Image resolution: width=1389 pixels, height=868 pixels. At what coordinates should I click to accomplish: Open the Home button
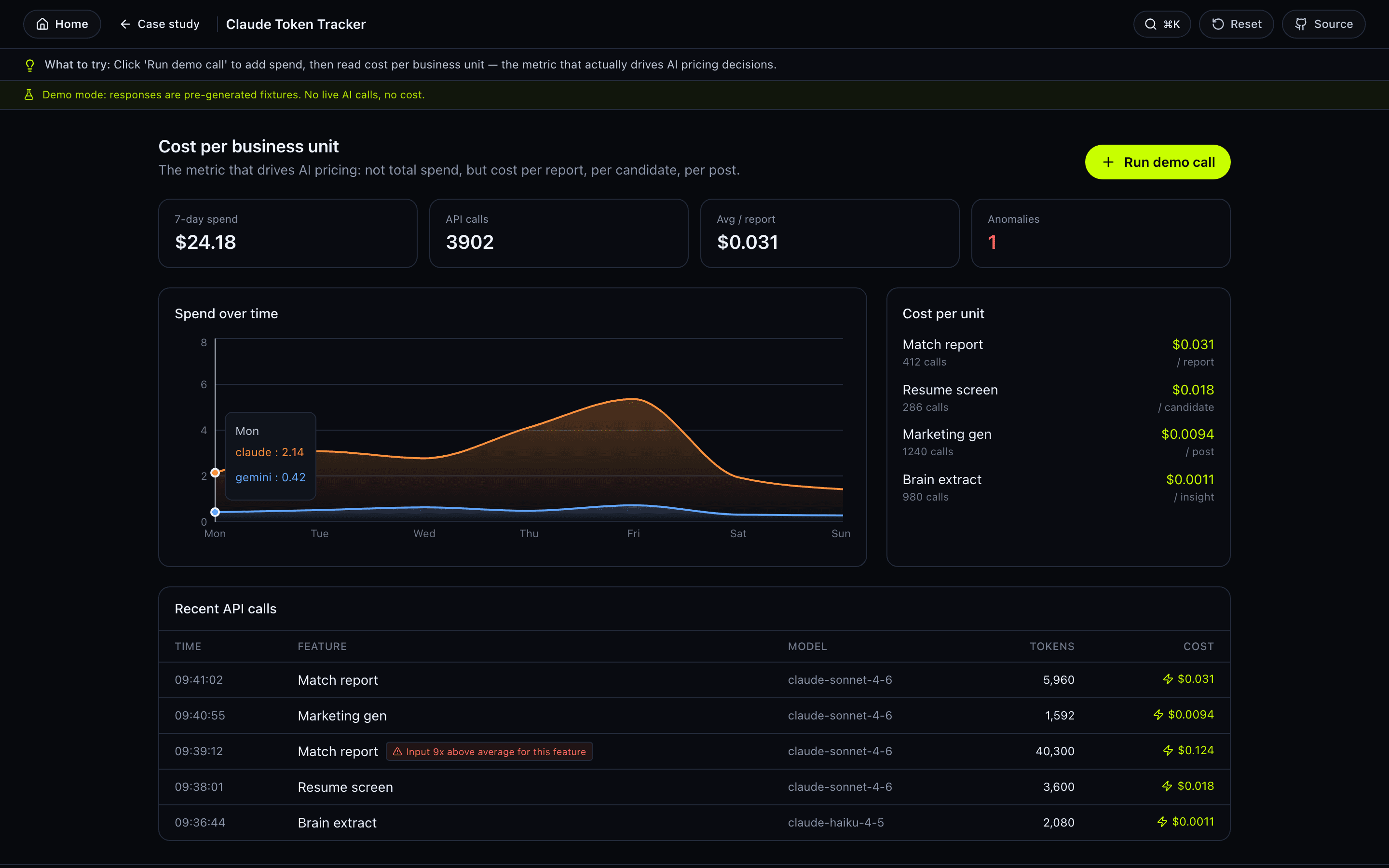[62, 24]
